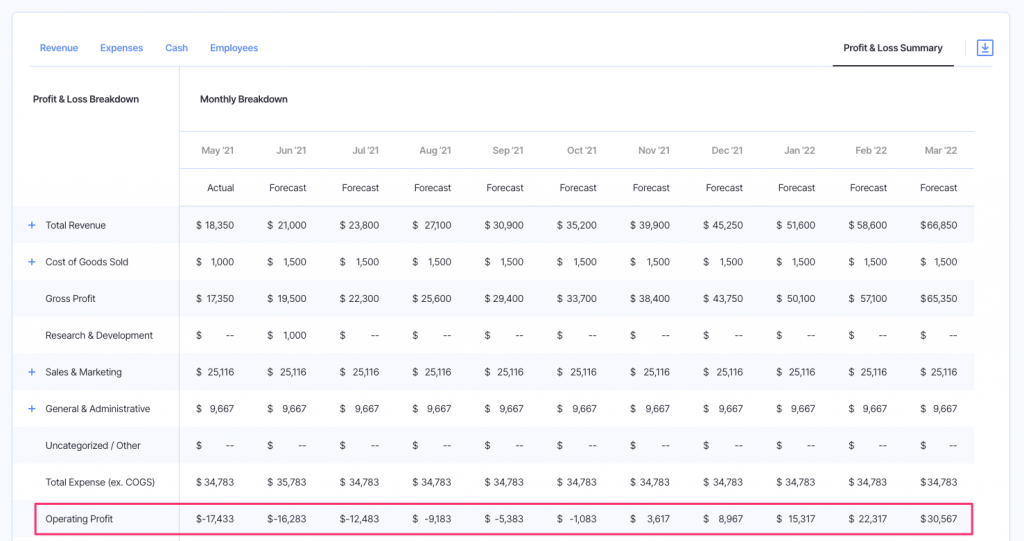
Task: Click the Oct '21 column header
Action: 582,150
